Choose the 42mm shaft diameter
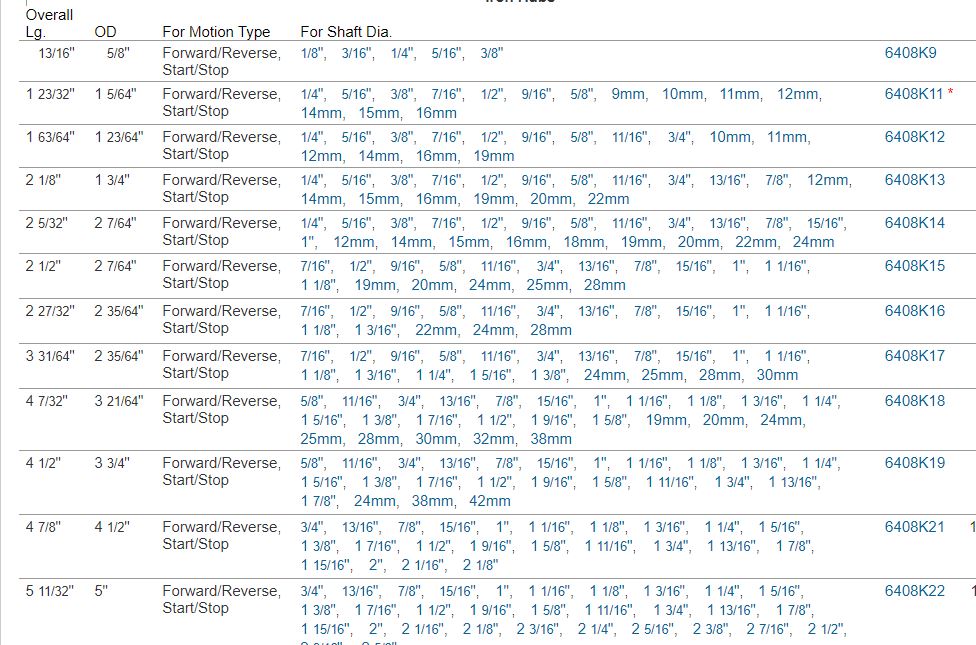This screenshot has height=645, width=976. pos(489,501)
